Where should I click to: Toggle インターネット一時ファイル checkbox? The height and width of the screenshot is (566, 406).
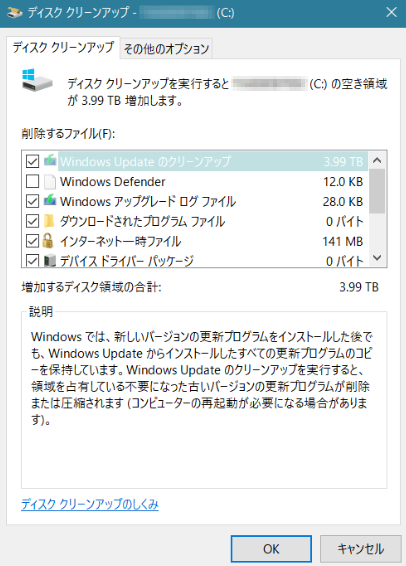(32, 241)
